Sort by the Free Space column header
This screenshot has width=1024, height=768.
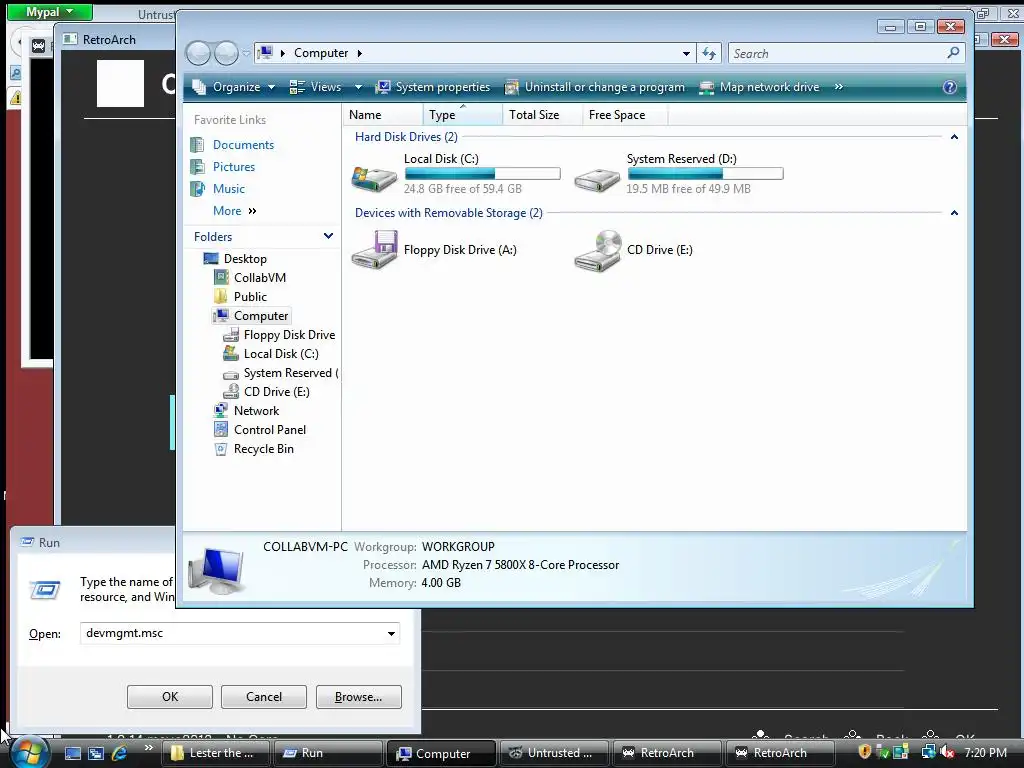[626, 115]
